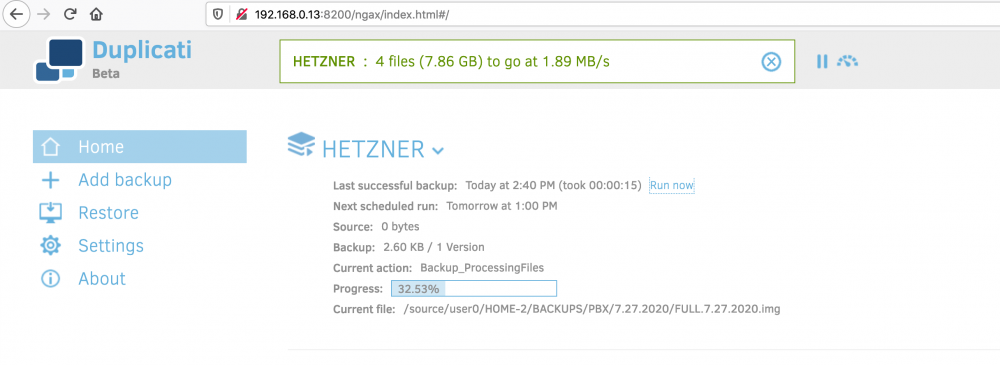The image size is (1000, 365).
Task: Click the Run now link
Action: tap(672, 186)
